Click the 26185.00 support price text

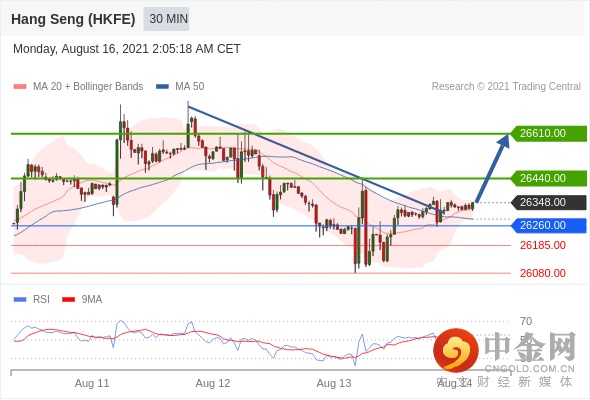[543, 245]
